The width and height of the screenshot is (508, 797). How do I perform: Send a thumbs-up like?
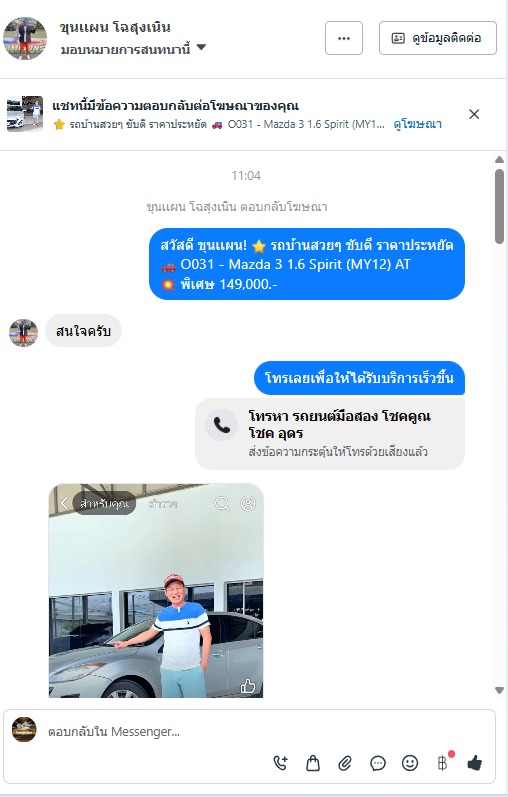point(474,762)
